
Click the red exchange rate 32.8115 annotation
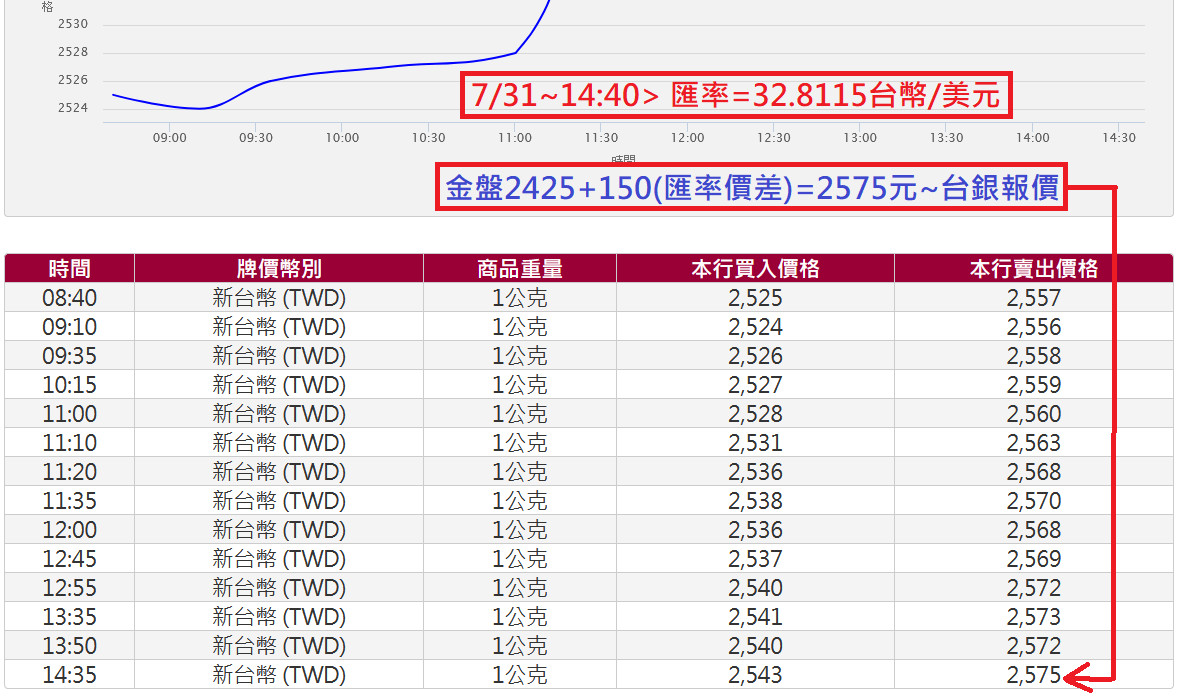pyautogui.click(x=735, y=95)
